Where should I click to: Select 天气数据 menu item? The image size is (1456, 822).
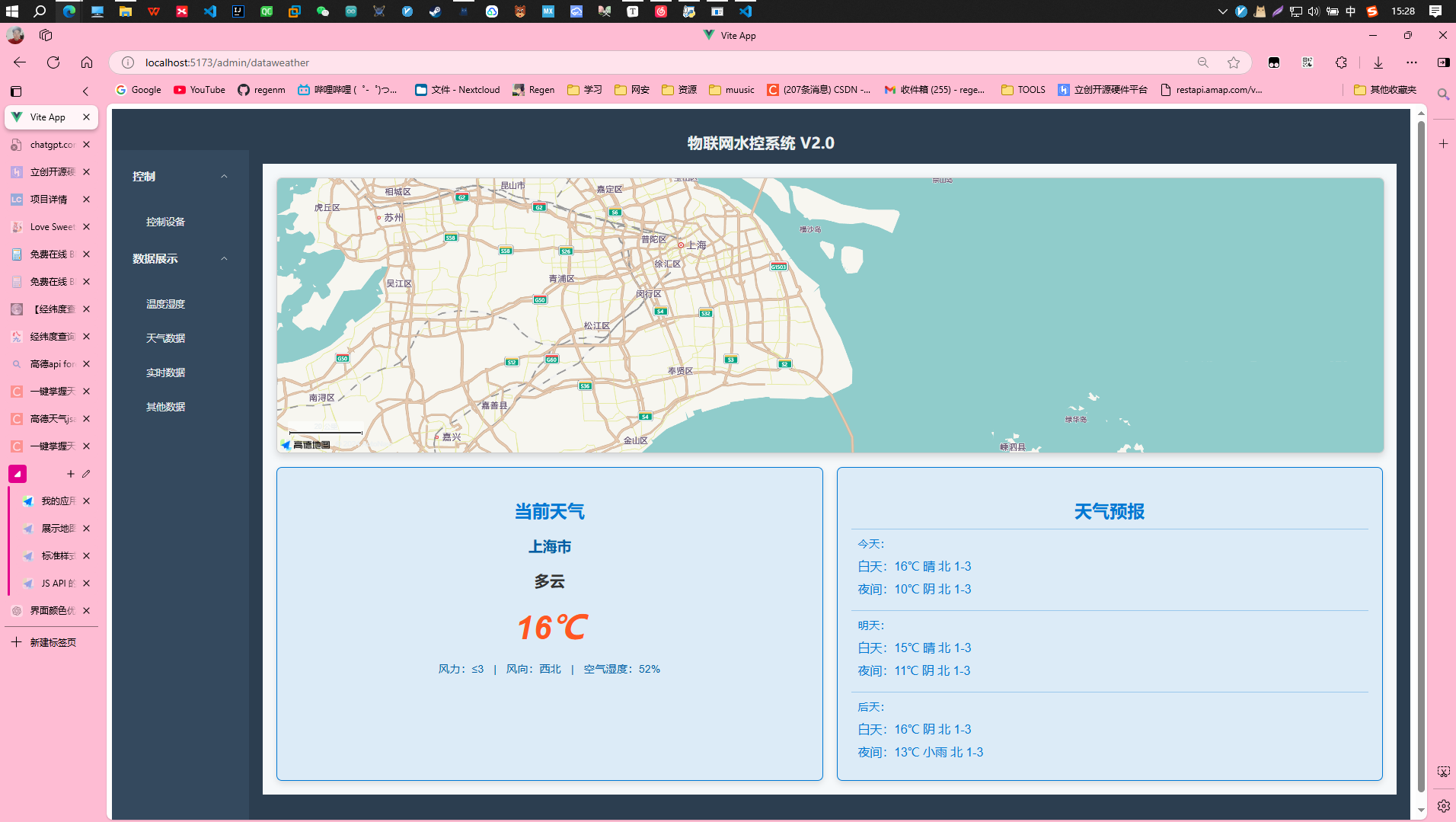pyautogui.click(x=165, y=338)
